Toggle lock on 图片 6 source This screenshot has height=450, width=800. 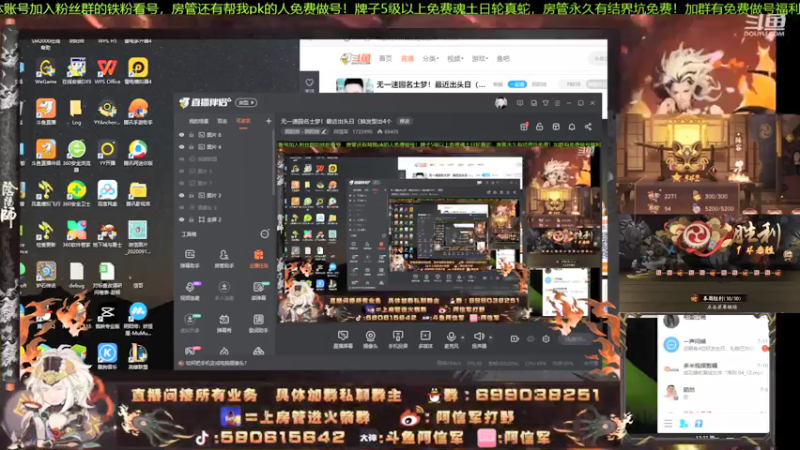191,135
